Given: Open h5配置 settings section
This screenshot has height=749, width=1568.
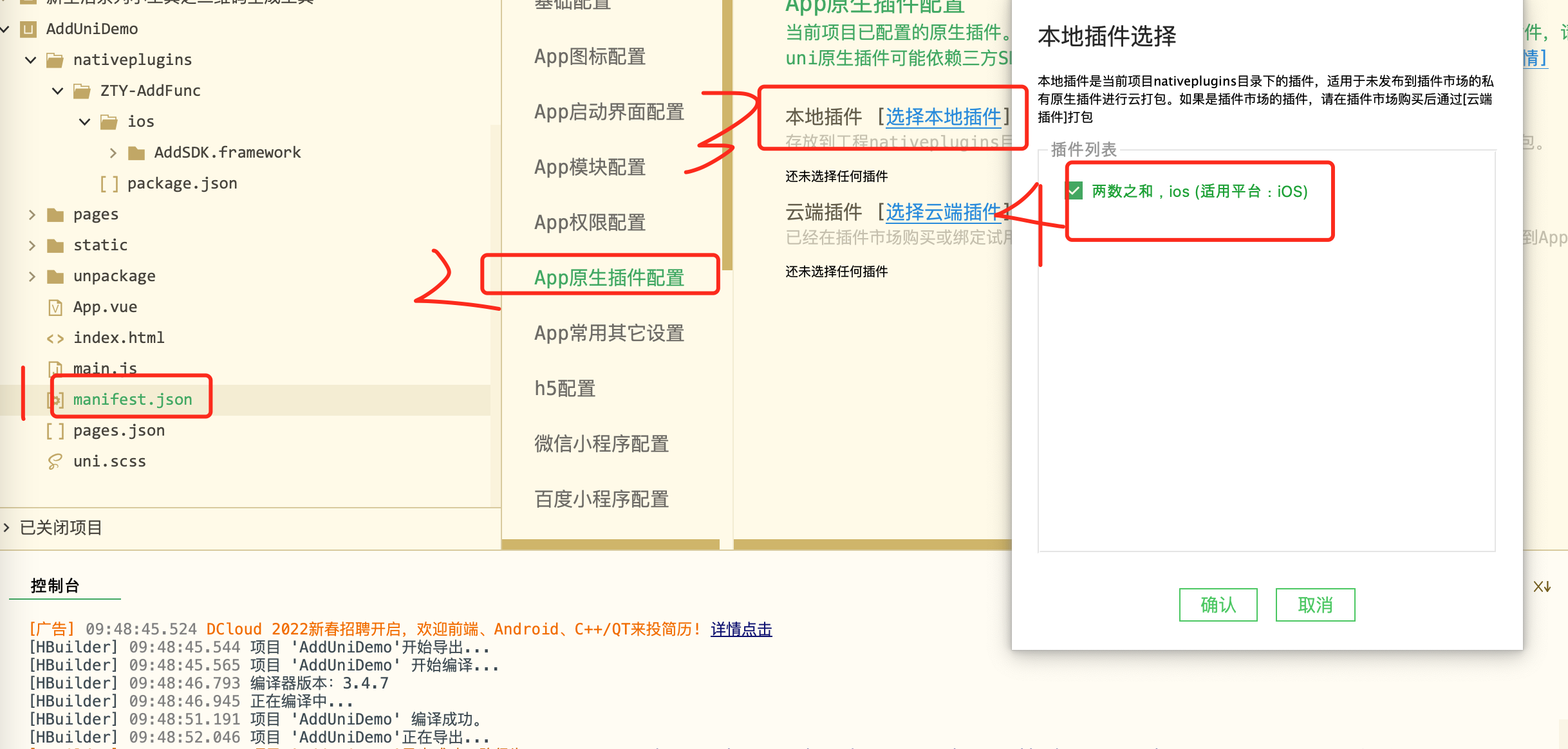Looking at the screenshot, I should point(565,389).
